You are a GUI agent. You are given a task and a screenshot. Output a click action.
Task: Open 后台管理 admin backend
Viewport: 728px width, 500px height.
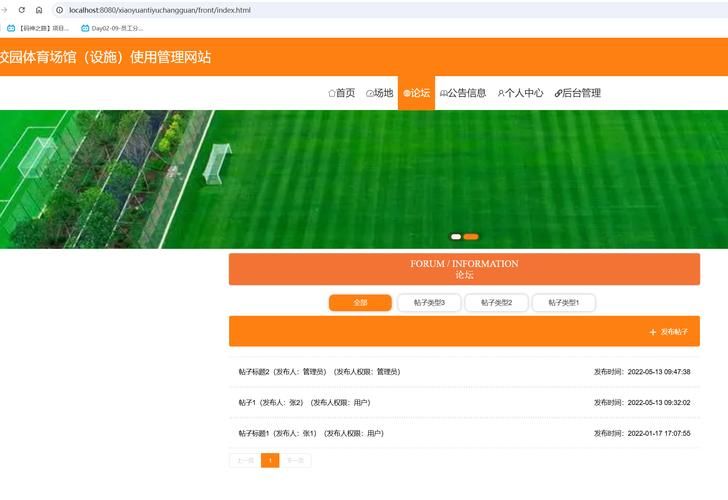[x=577, y=93]
